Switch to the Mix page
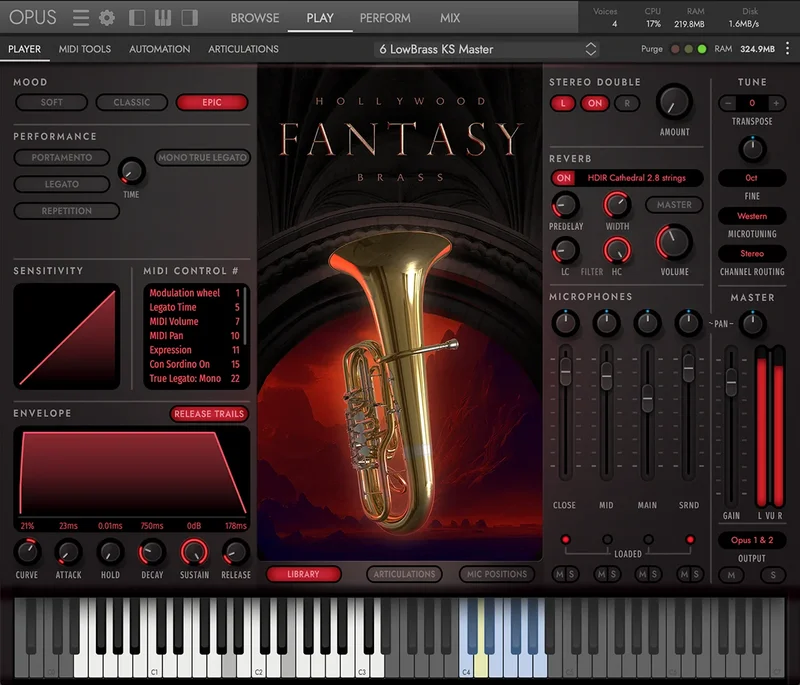The height and width of the screenshot is (685, 800). click(x=449, y=18)
